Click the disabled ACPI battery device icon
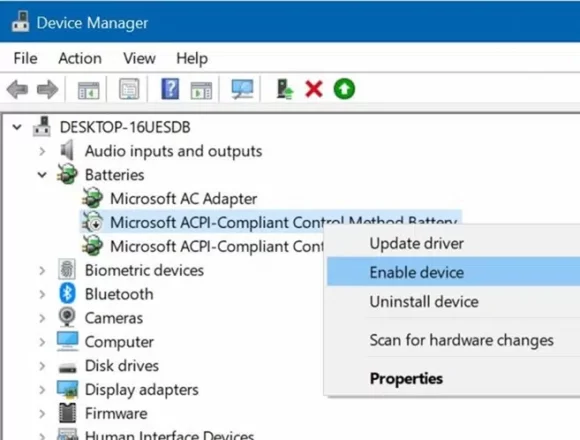580x440 pixels. [92, 222]
